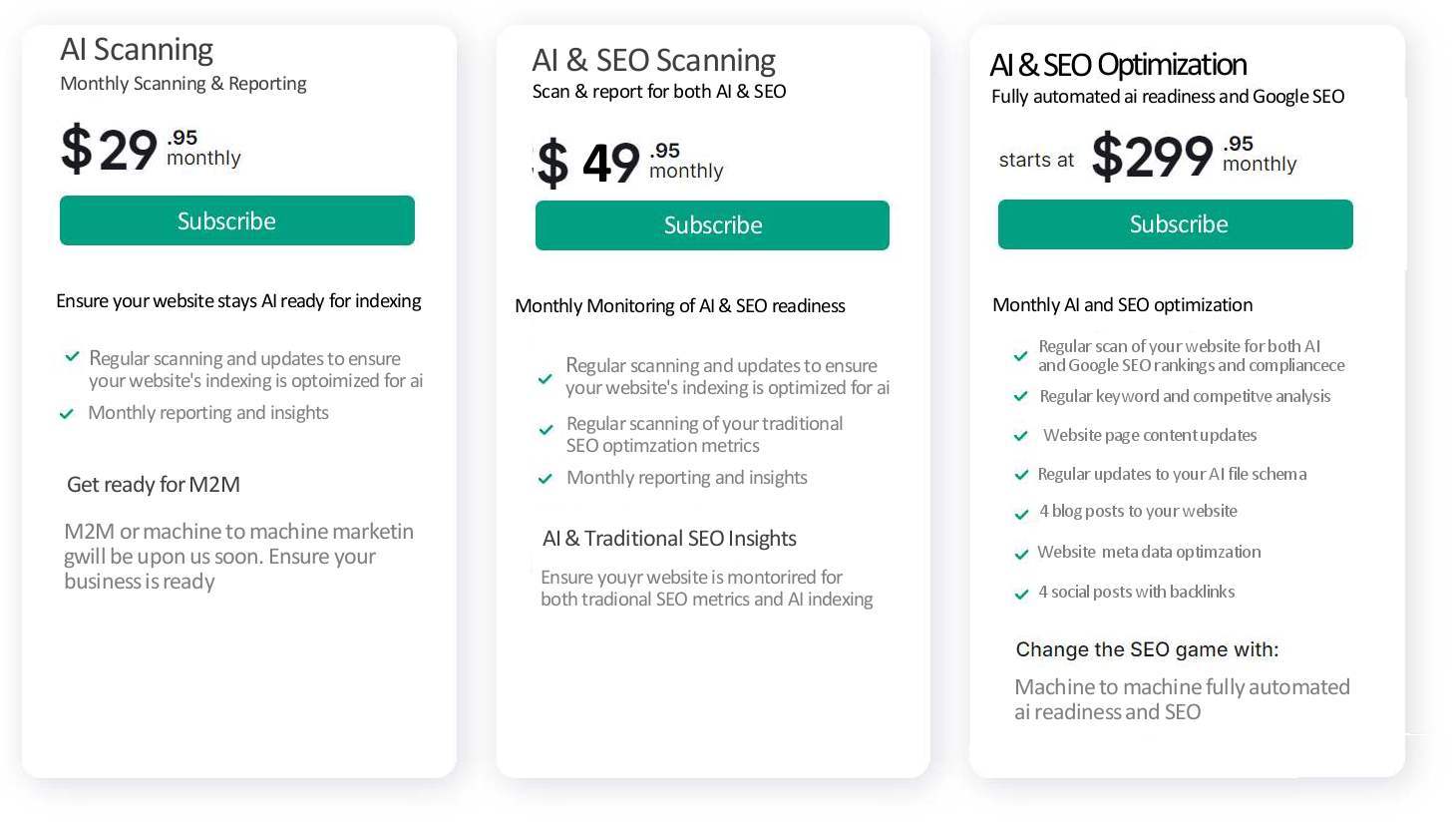Click the Get ready for M2M heading
The image size is (1456, 822).
pyautogui.click(x=154, y=485)
